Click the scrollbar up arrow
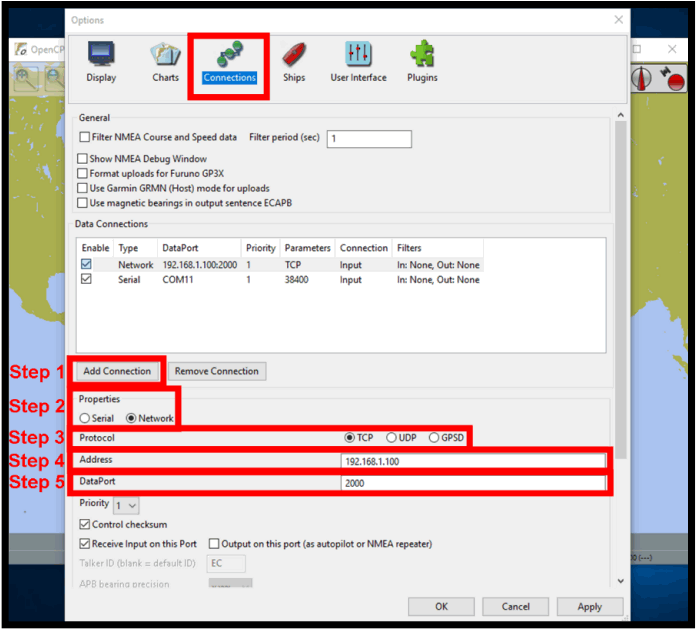Viewport: 699px width, 631px height. [621, 115]
